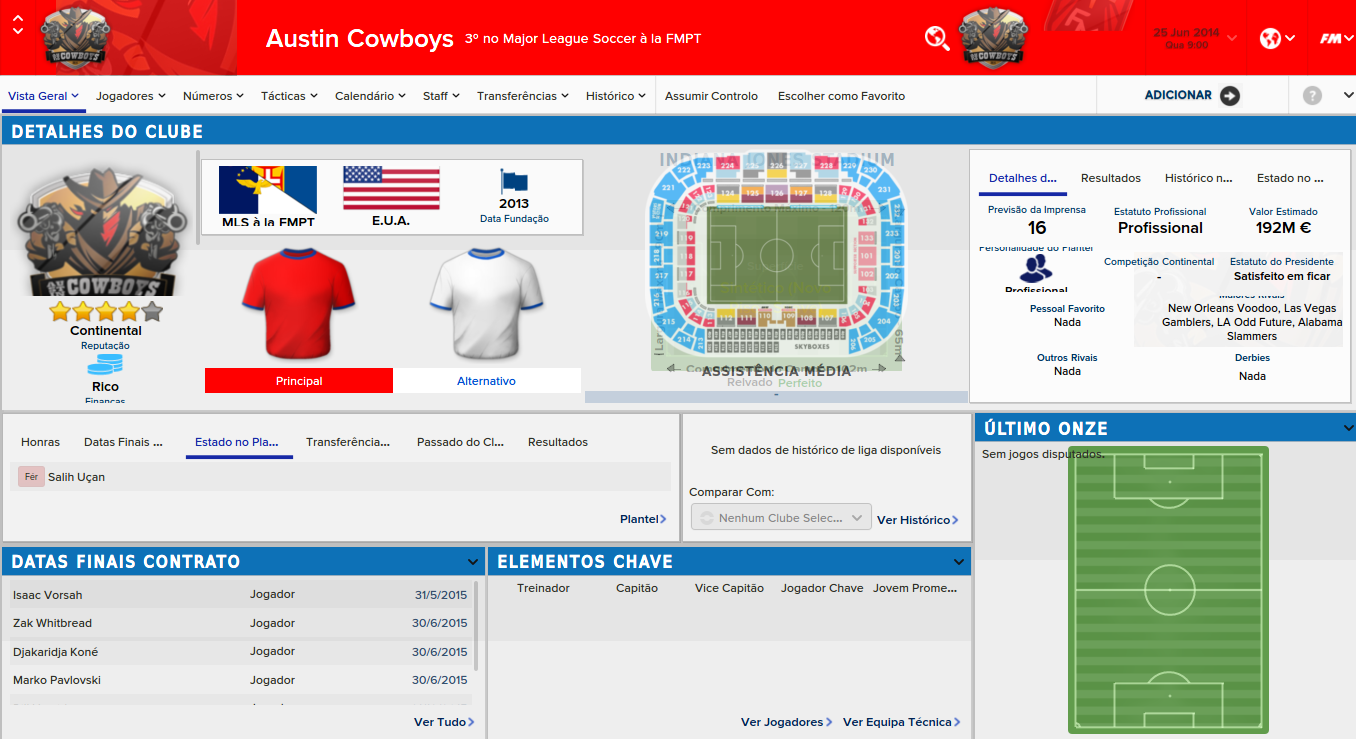This screenshot has width=1356, height=739.
Task: Select the Tácticas menu
Action: pyautogui.click(x=289, y=96)
